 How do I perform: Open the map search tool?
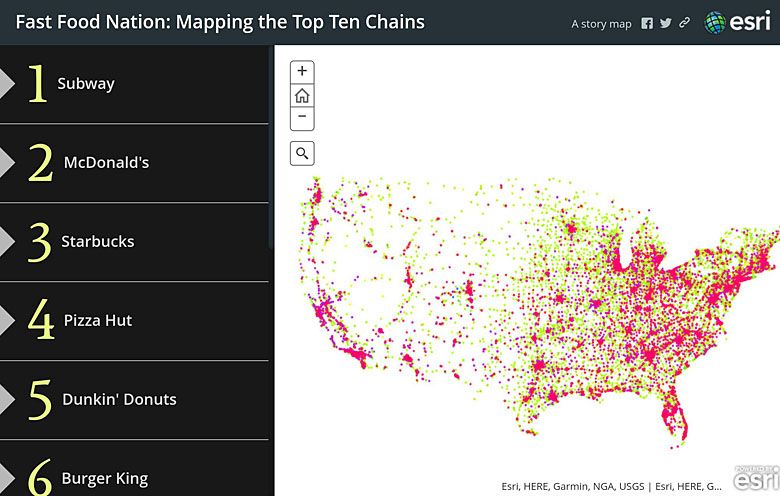point(302,153)
